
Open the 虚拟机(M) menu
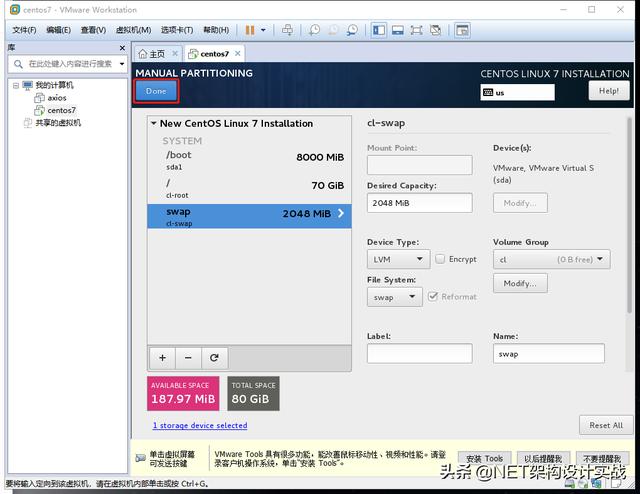click(133, 30)
